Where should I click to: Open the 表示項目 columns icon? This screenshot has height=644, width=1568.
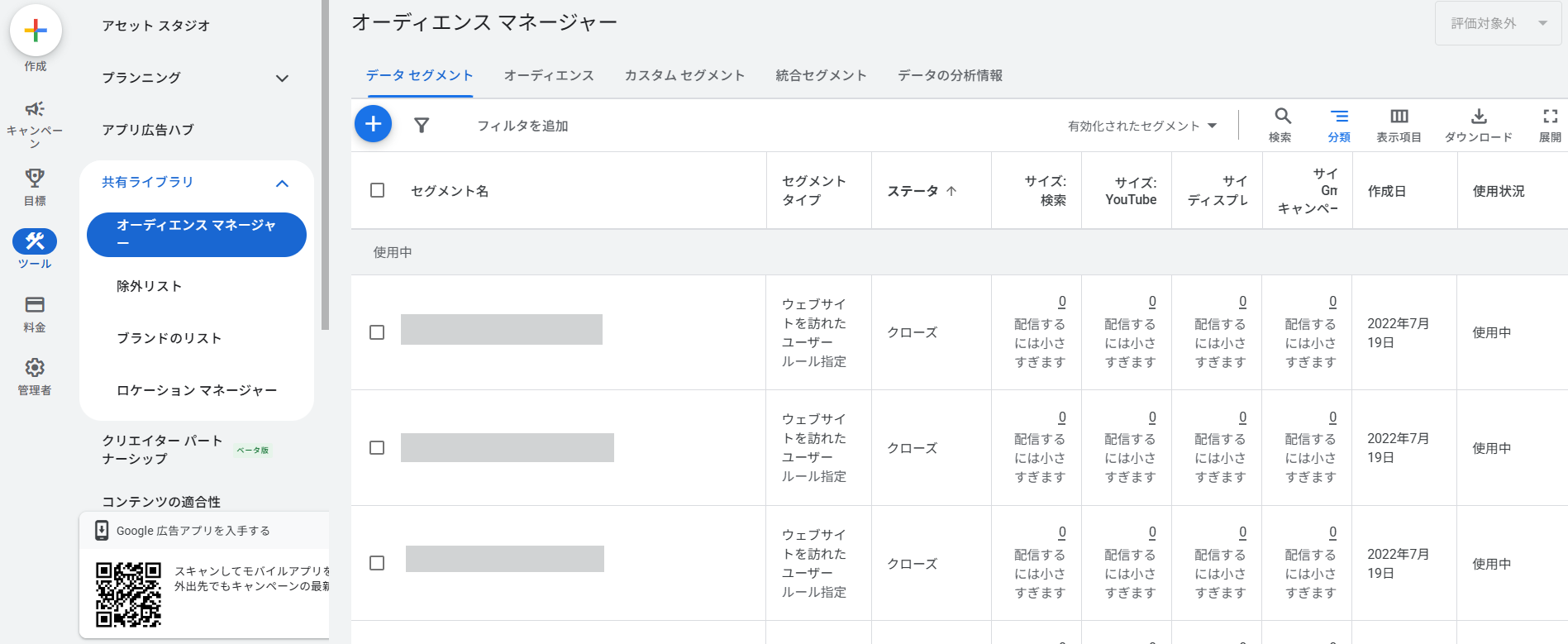pyautogui.click(x=1399, y=125)
